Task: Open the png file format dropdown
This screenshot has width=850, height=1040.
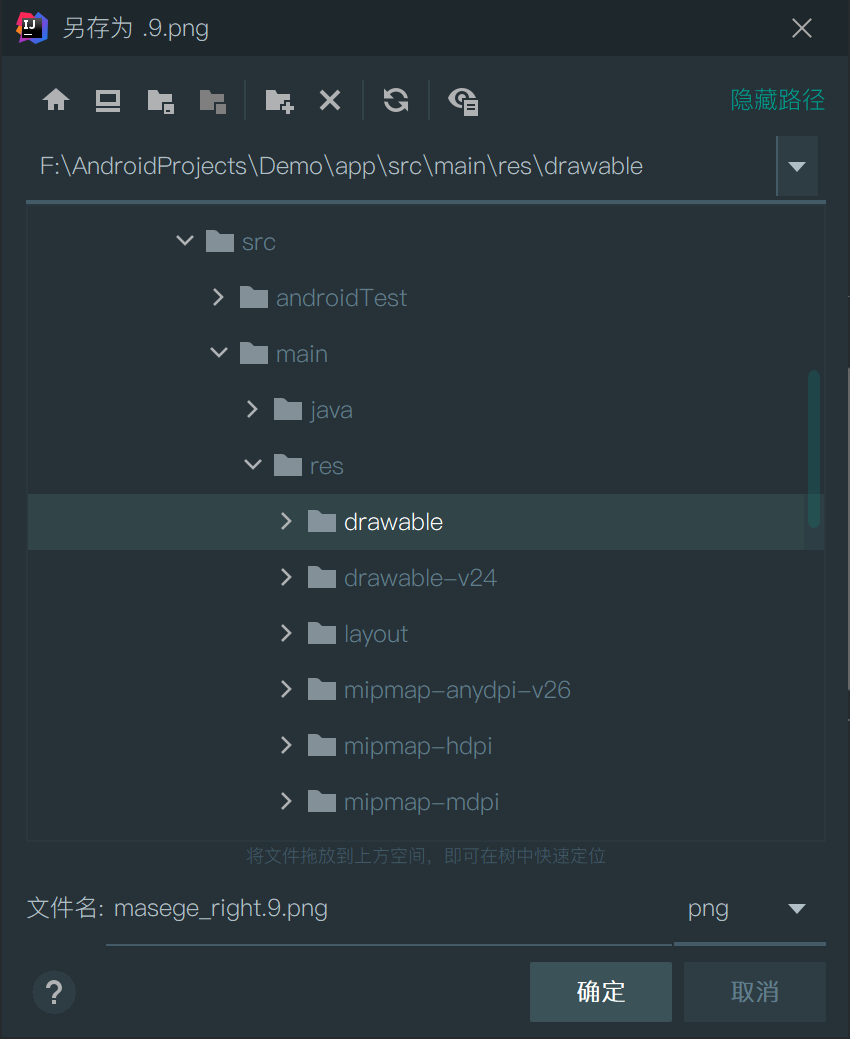Action: [797, 908]
